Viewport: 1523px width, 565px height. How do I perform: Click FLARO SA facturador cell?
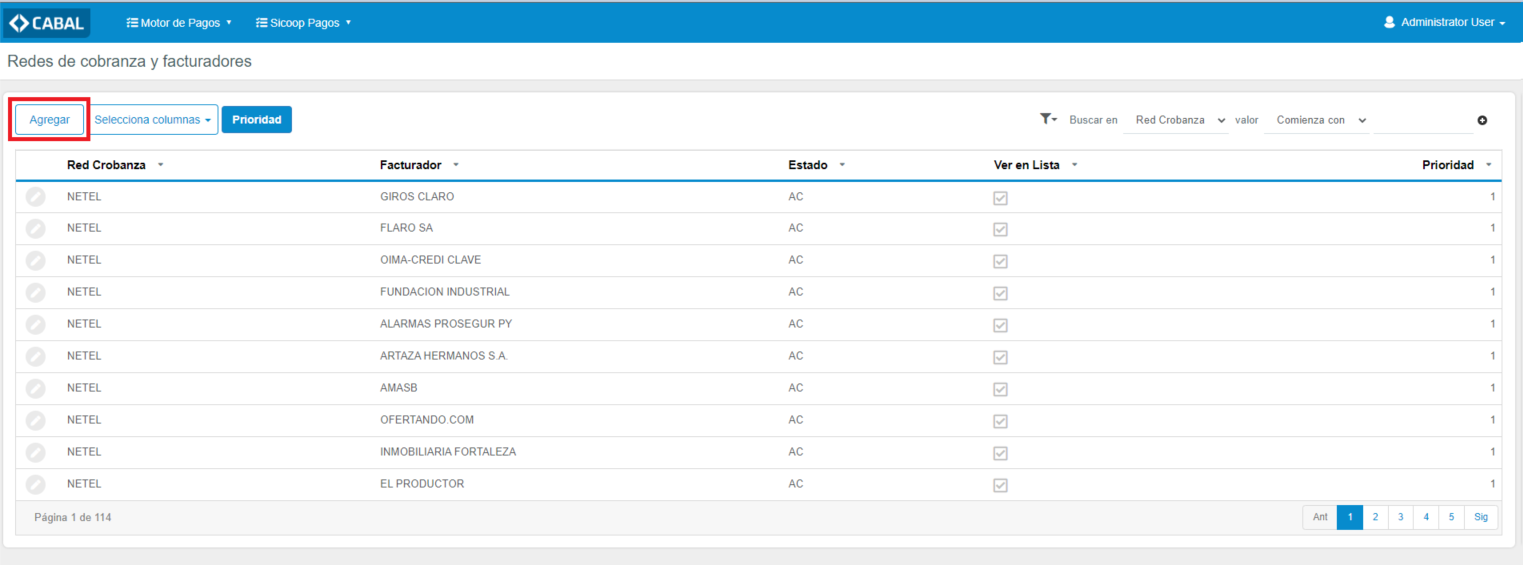coord(406,228)
